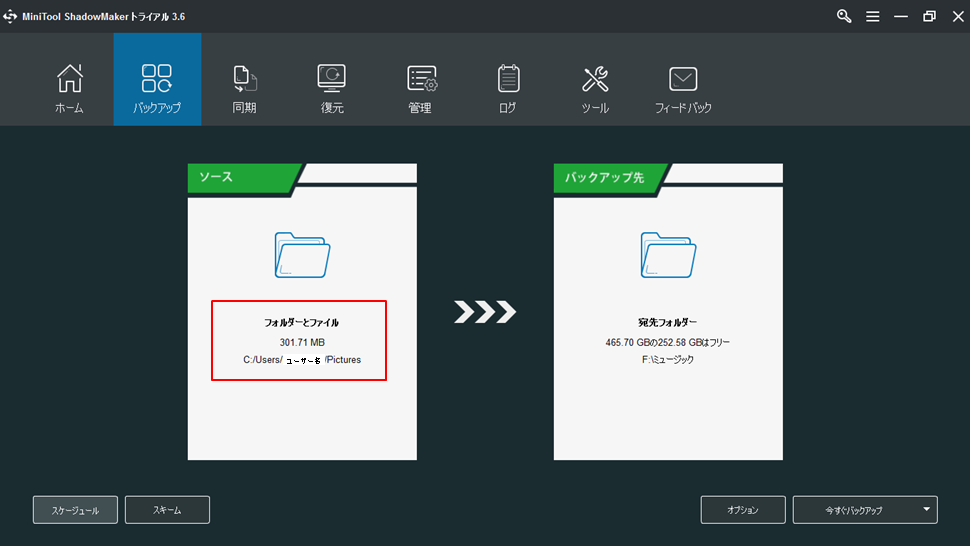Click the MiniTool ShadowMaker logo icon
The image size is (970, 546).
click(x=10, y=17)
